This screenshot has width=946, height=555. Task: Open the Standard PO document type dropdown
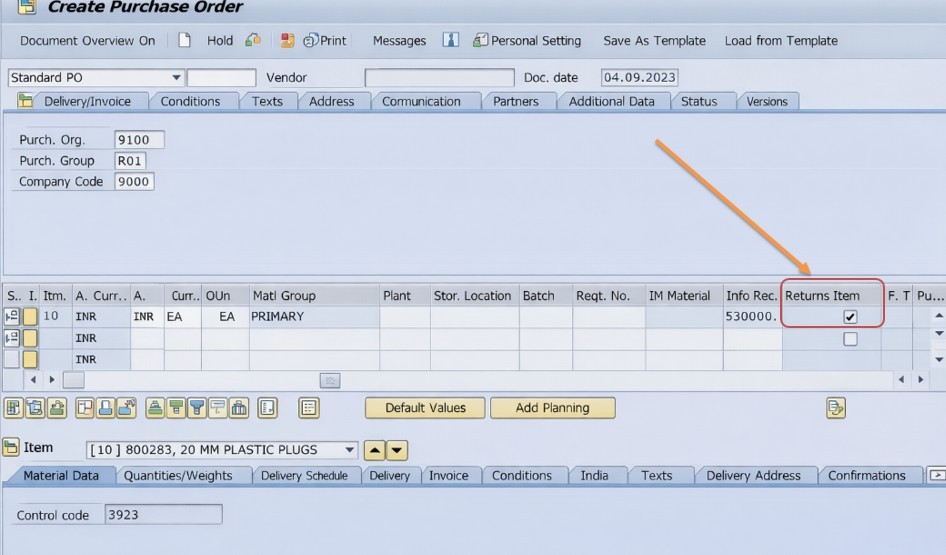(176, 78)
